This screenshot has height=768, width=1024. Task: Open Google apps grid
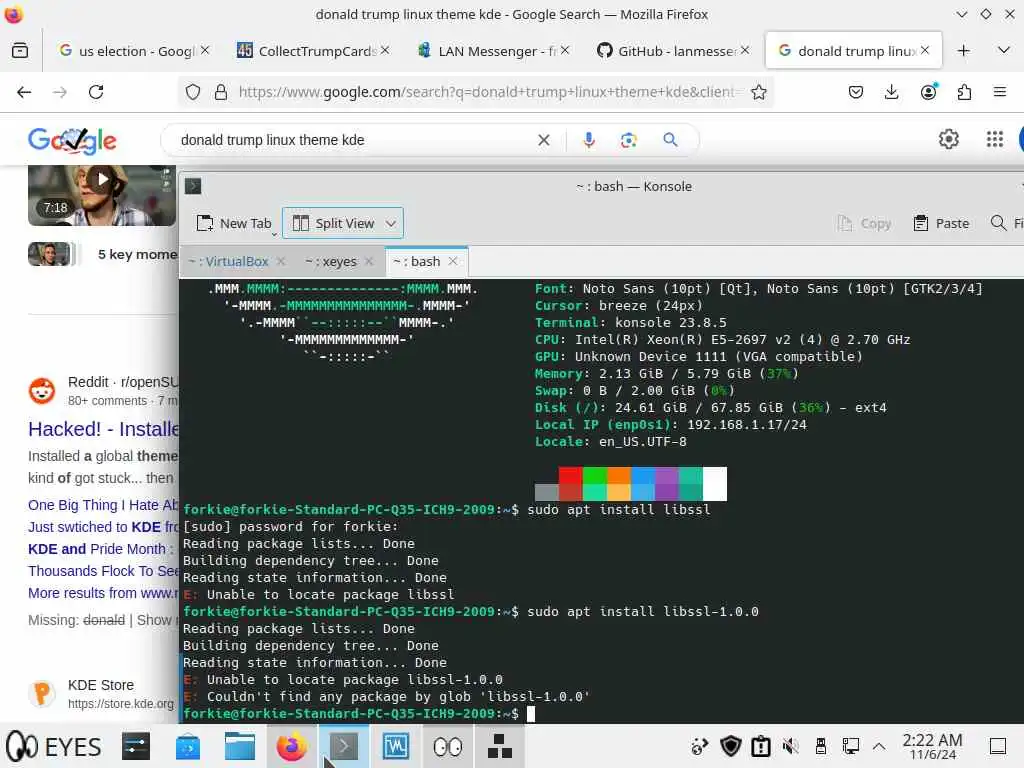995,138
